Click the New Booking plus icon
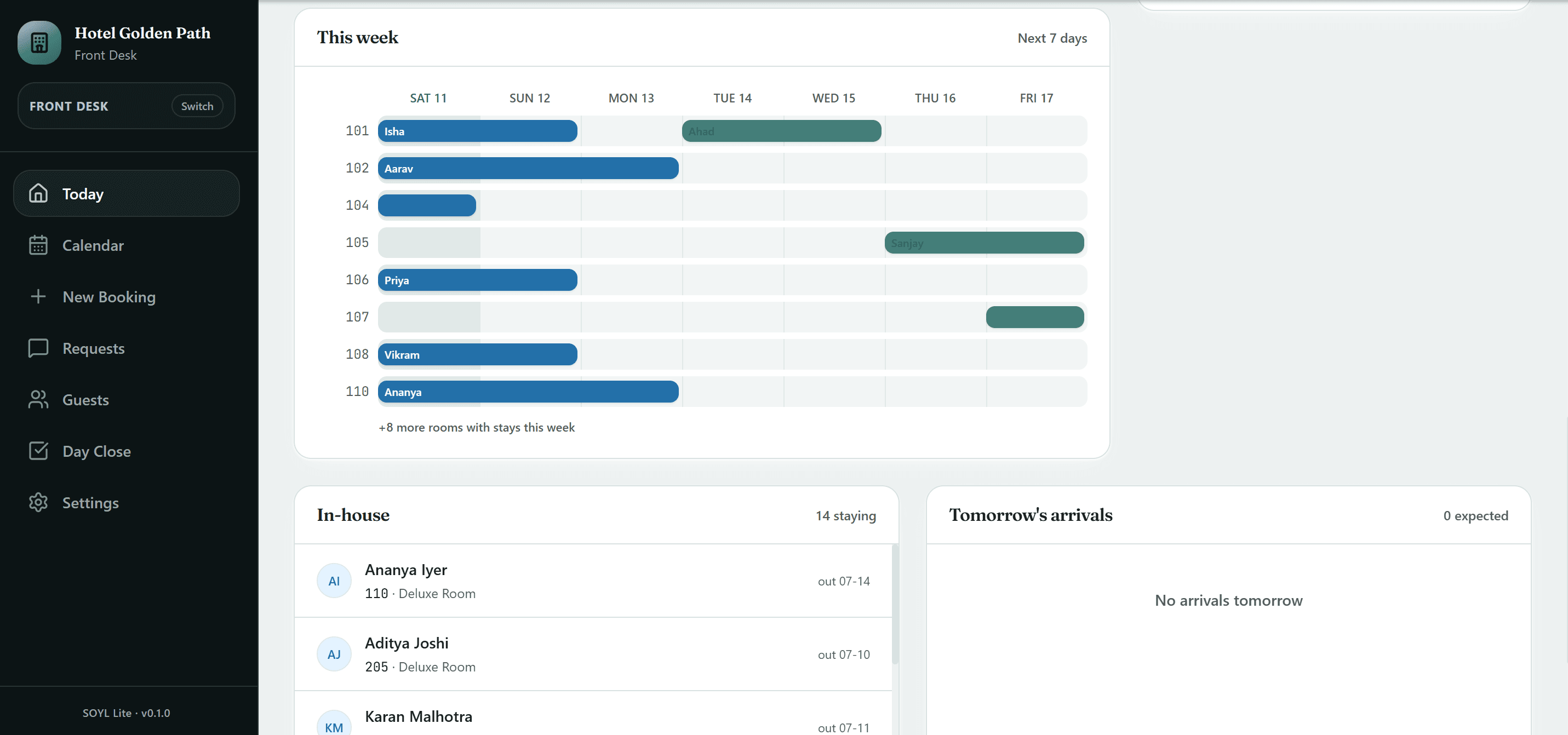 (38, 296)
